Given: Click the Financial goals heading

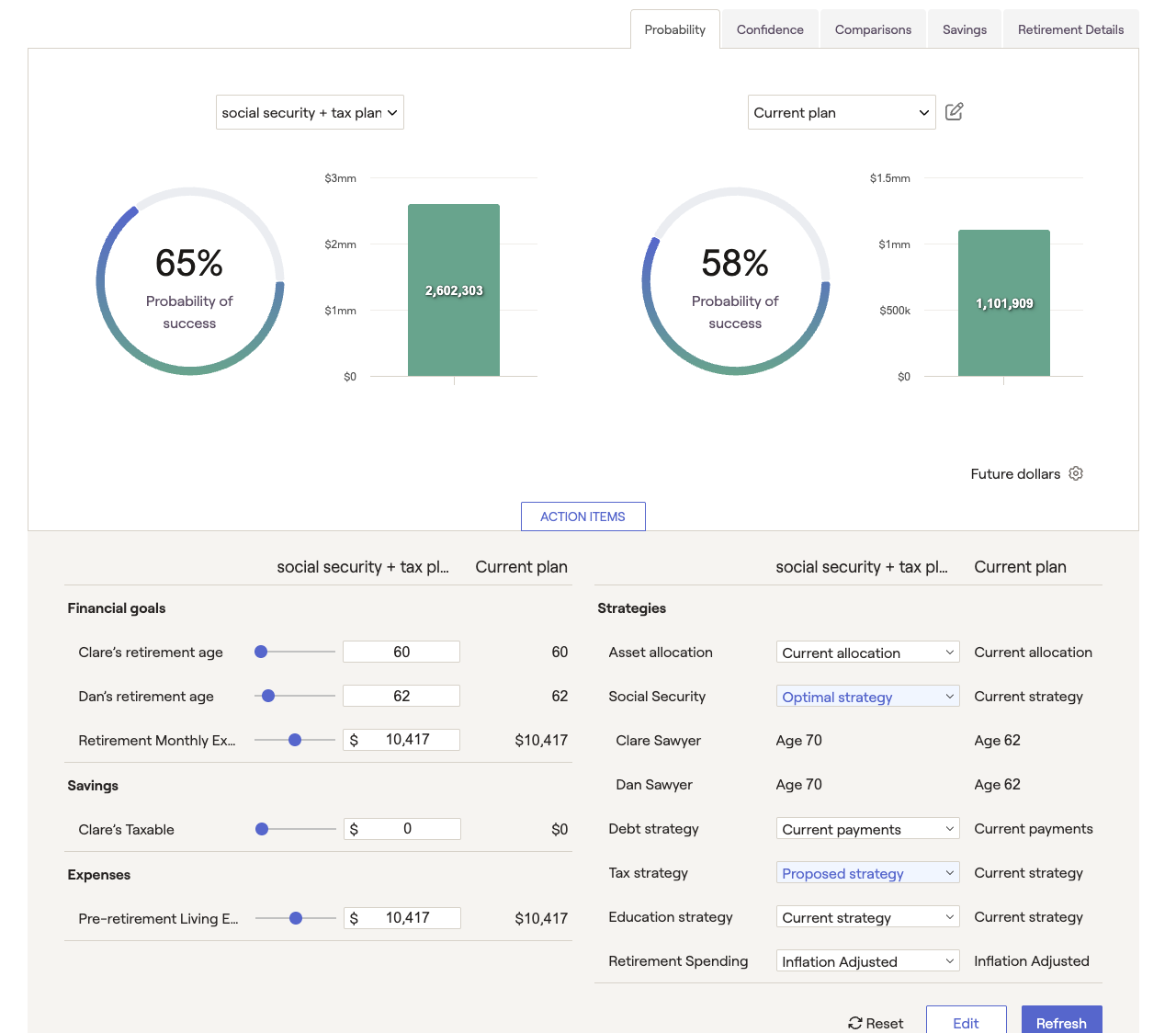Looking at the screenshot, I should point(117,608).
